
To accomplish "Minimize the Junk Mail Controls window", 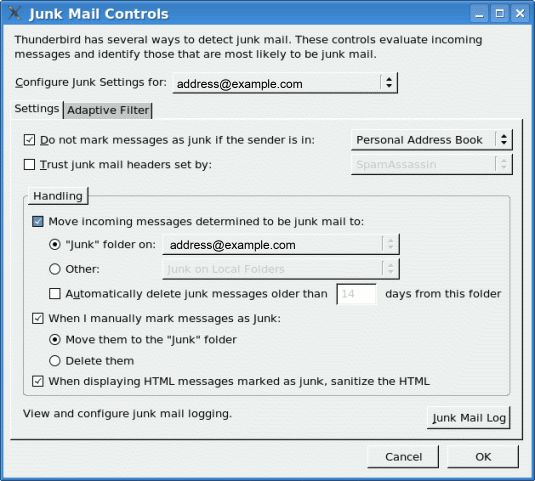I will tap(479, 14).
